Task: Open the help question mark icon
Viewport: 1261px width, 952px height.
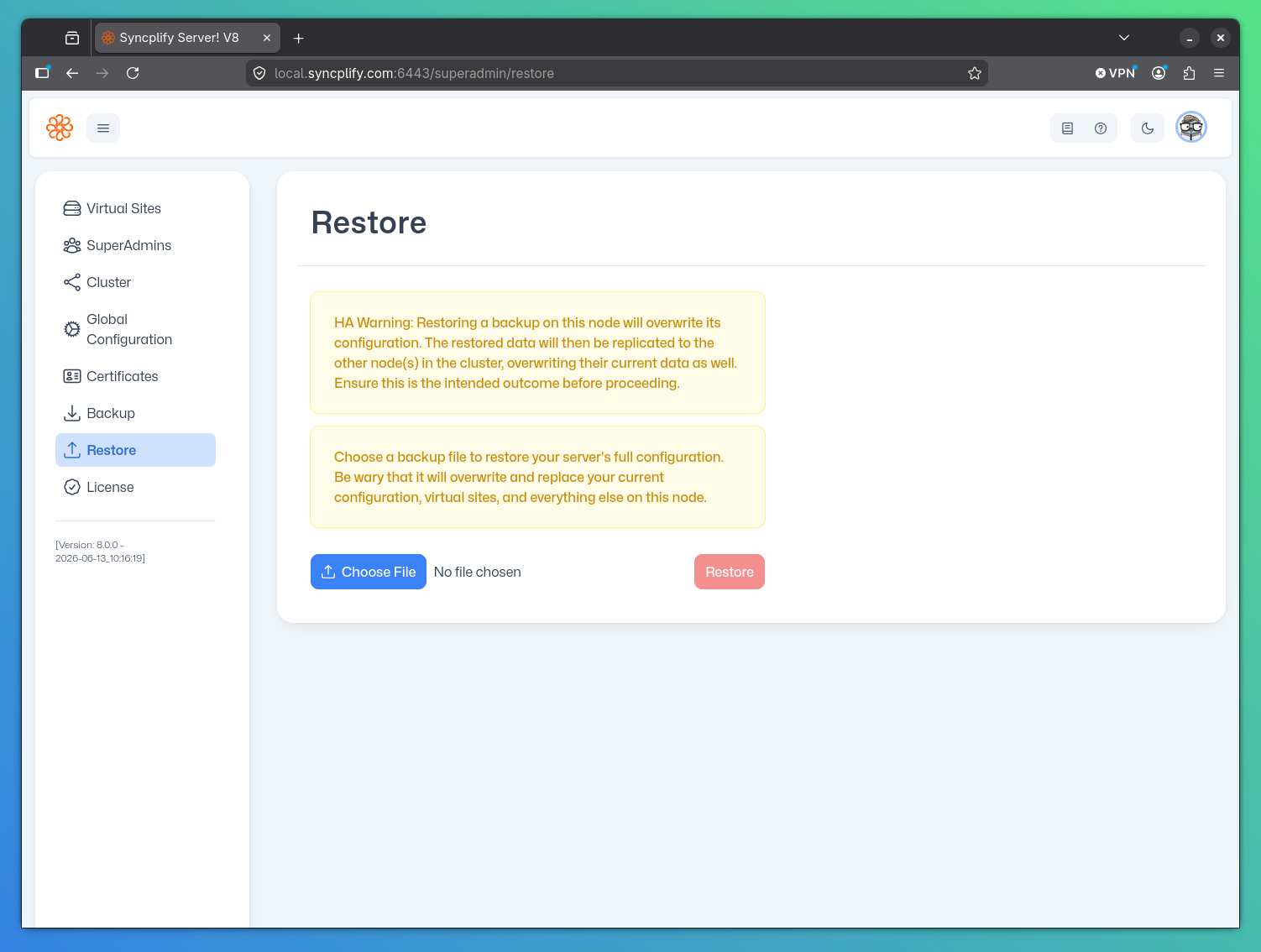Action: click(1101, 128)
